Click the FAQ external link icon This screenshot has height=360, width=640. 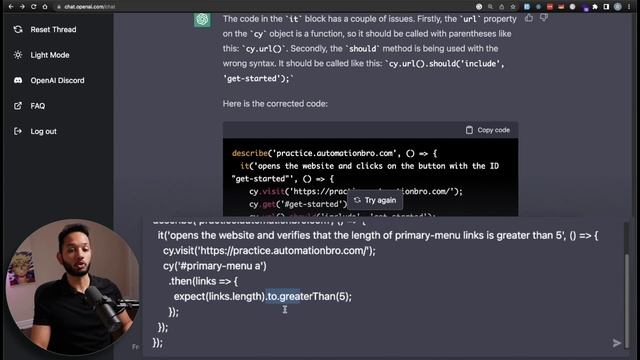[18, 106]
